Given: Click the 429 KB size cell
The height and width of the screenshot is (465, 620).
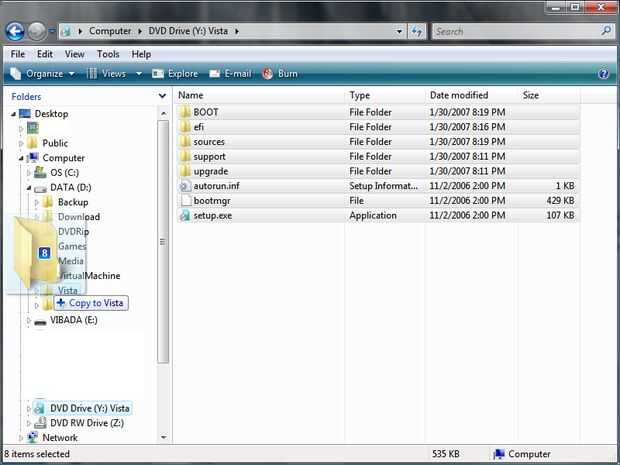Looking at the screenshot, I should (x=560, y=201).
